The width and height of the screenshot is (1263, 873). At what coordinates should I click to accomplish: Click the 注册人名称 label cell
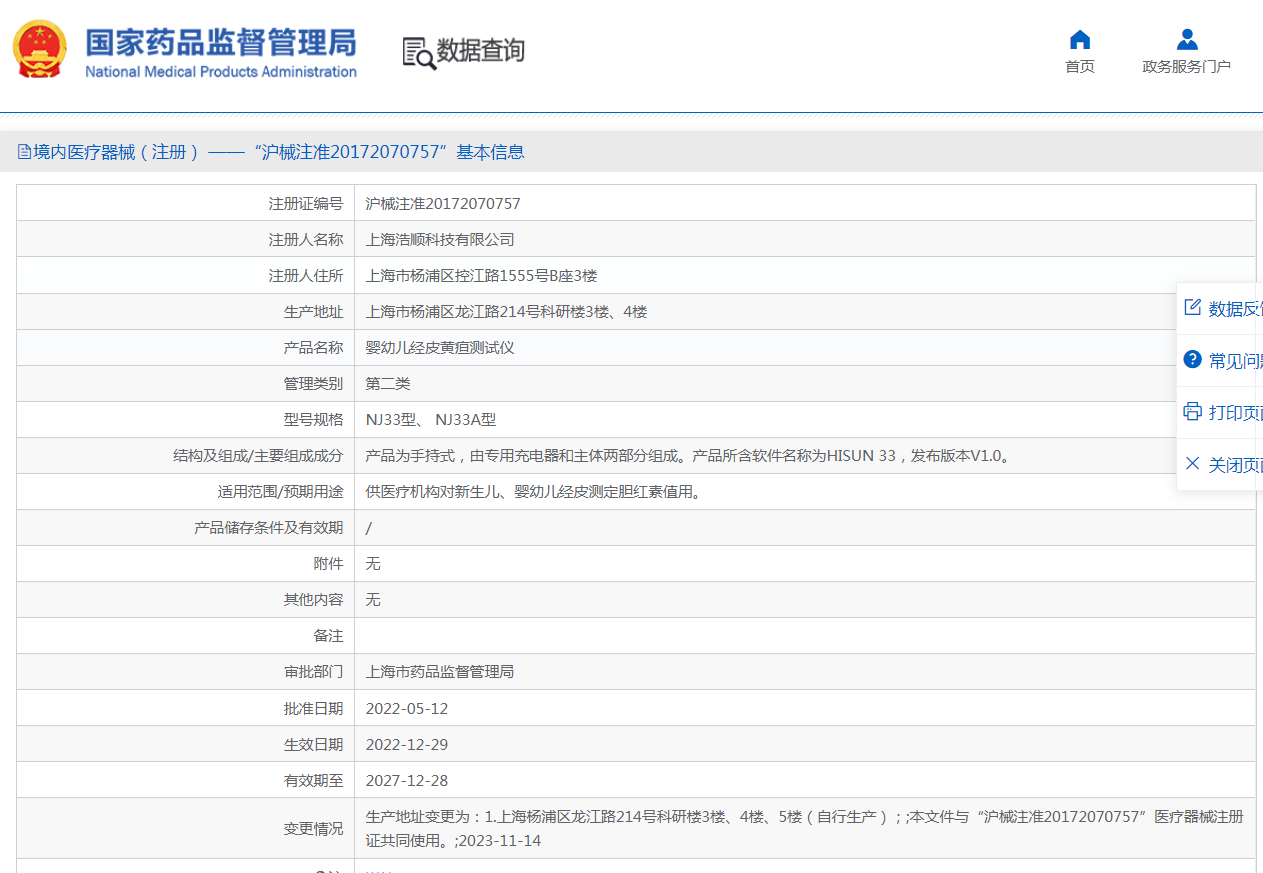(x=185, y=239)
